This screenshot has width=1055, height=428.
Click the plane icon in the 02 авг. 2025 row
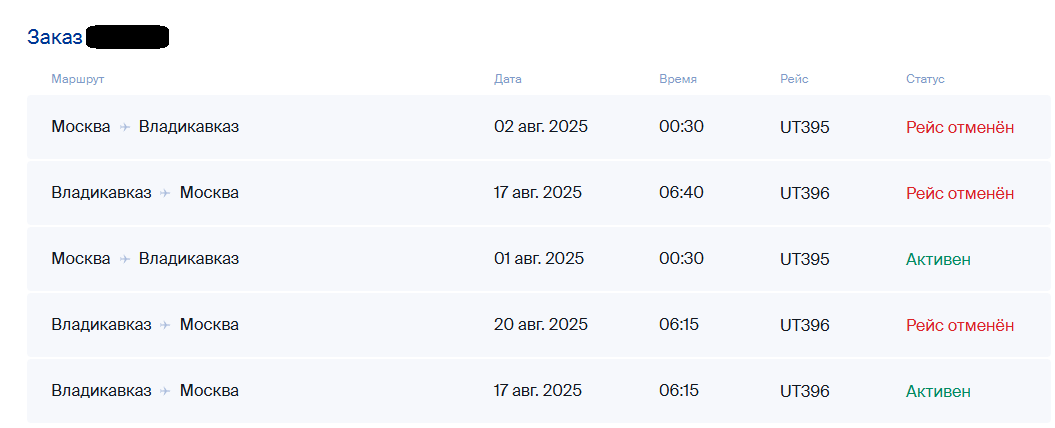pos(125,127)
